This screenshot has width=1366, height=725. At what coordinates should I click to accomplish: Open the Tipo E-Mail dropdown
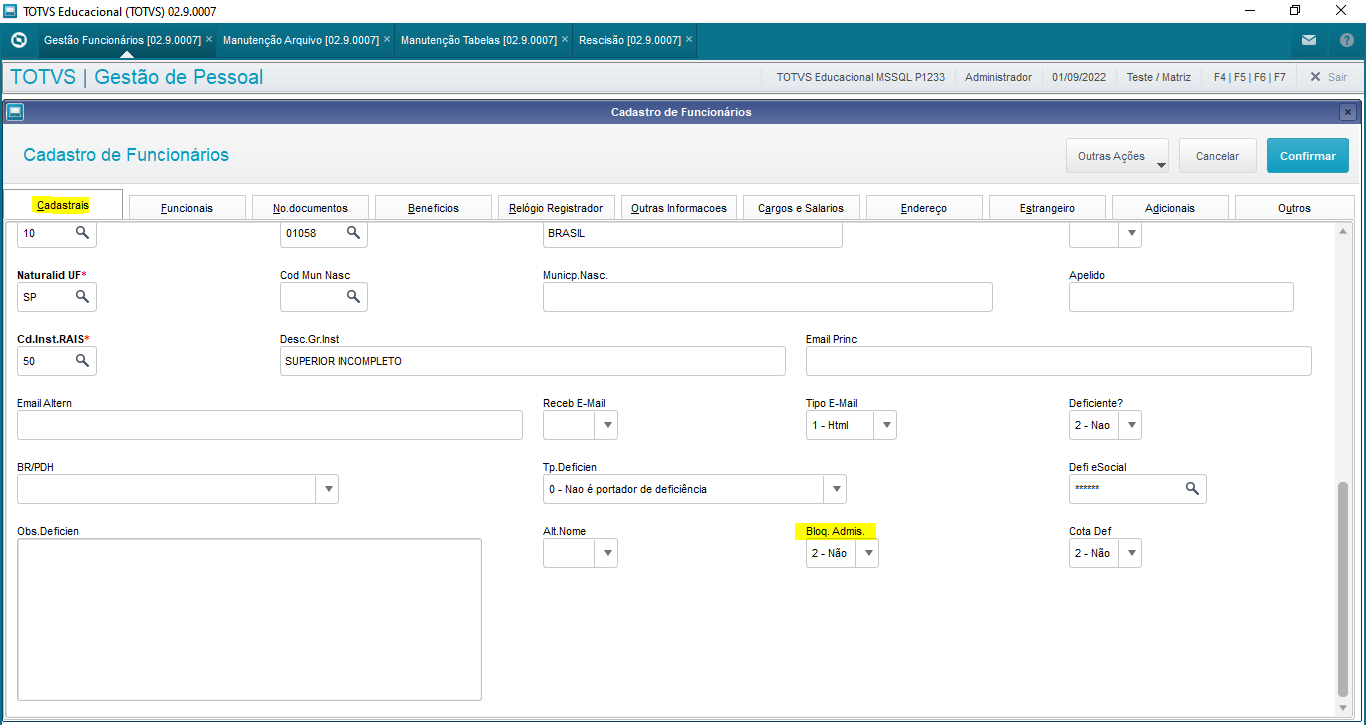point(885,425)
